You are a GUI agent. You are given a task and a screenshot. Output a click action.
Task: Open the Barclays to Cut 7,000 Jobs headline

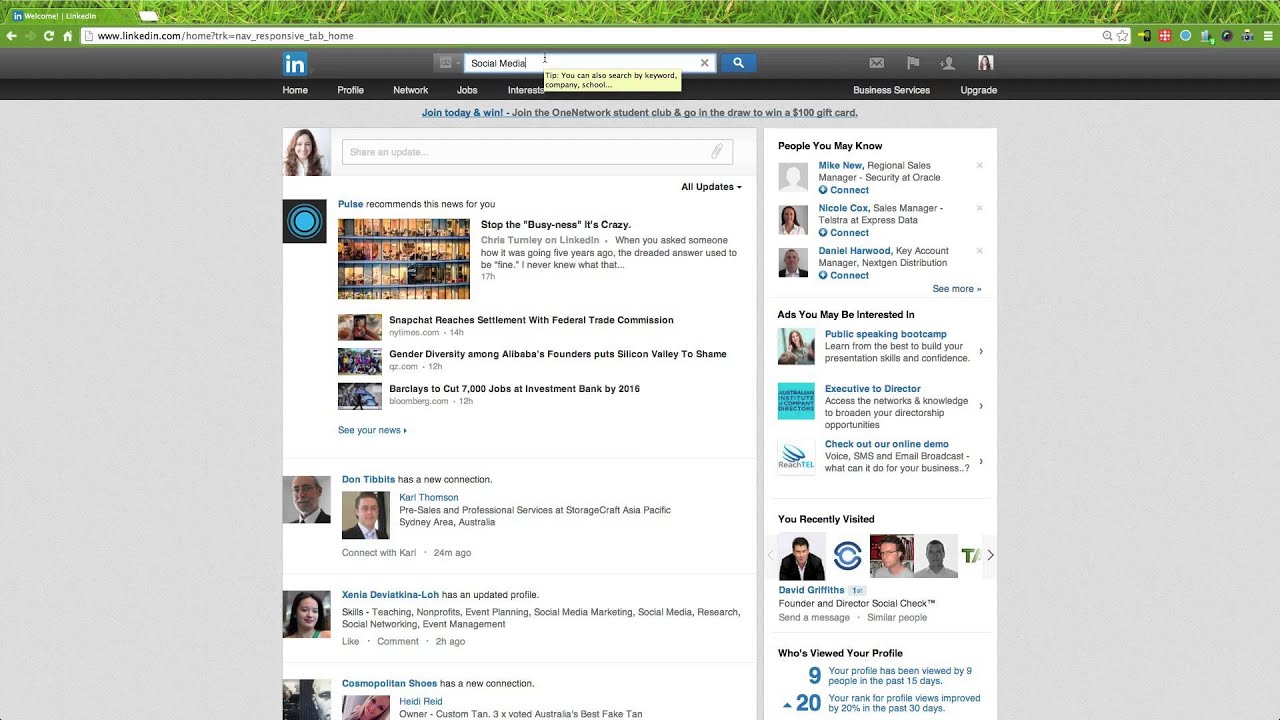click(514, 389)
